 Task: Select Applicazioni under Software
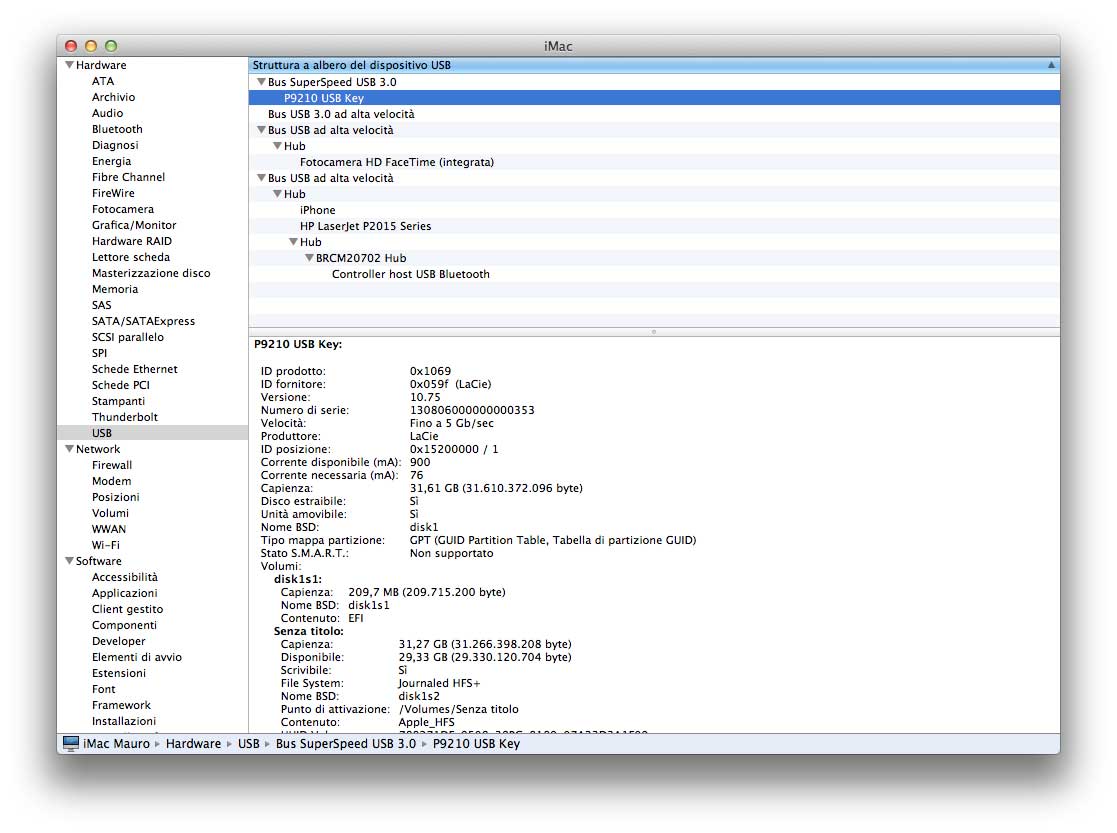tap(124, 593)
